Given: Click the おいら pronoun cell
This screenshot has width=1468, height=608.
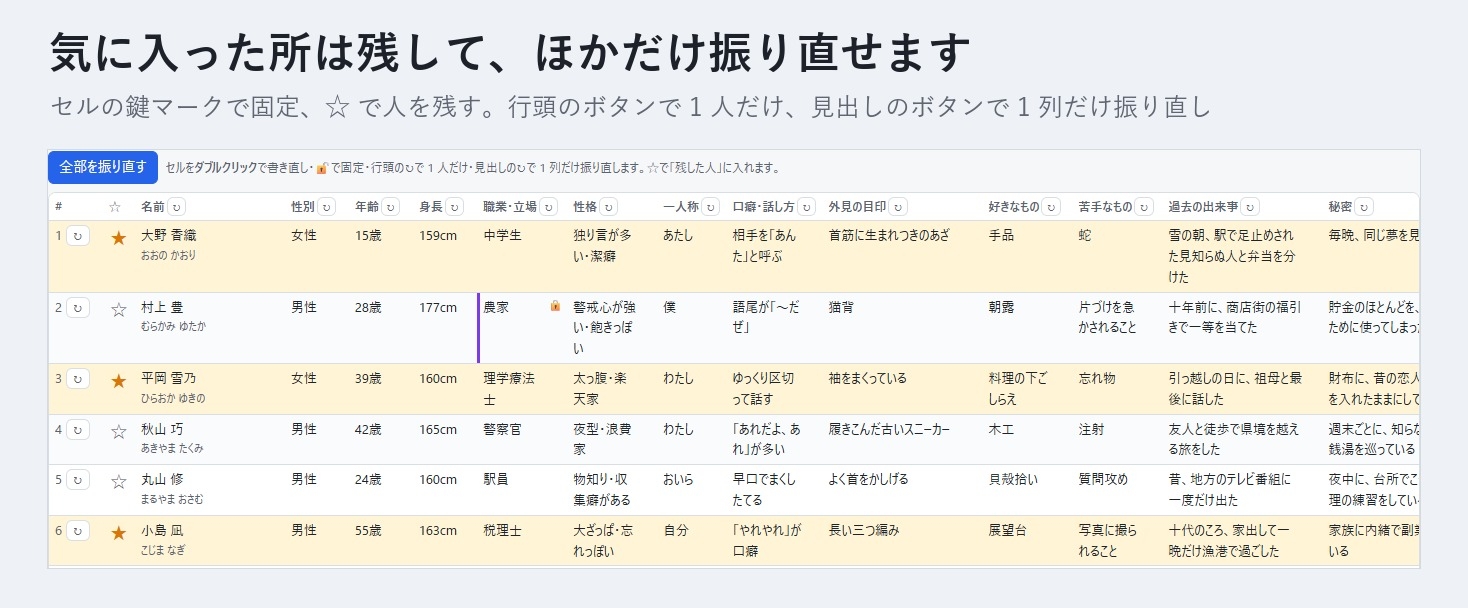Looking at the screenshot, I should tap(692, 490).
